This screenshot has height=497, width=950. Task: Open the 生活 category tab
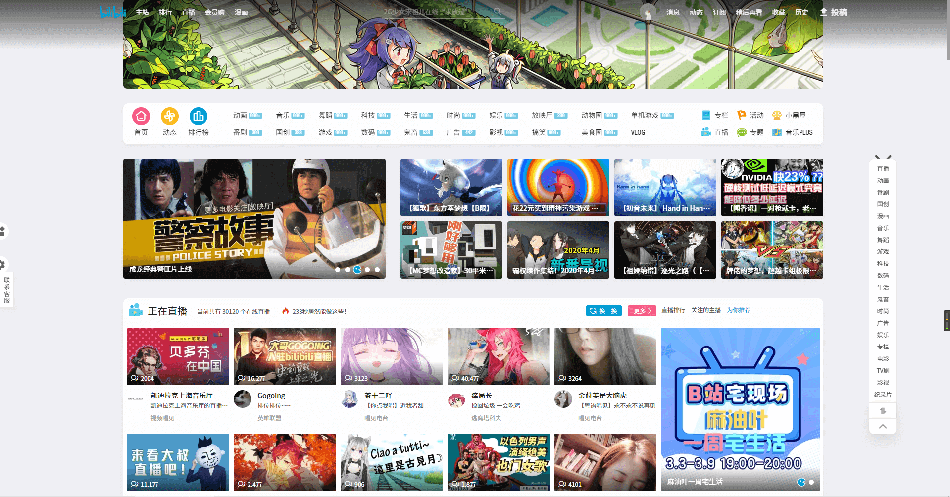point(411,115)
